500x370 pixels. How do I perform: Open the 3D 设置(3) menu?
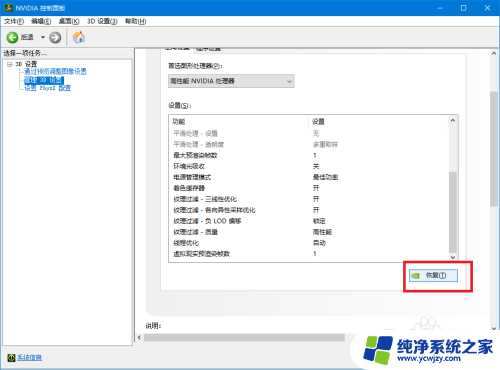(x=102, y=21)
